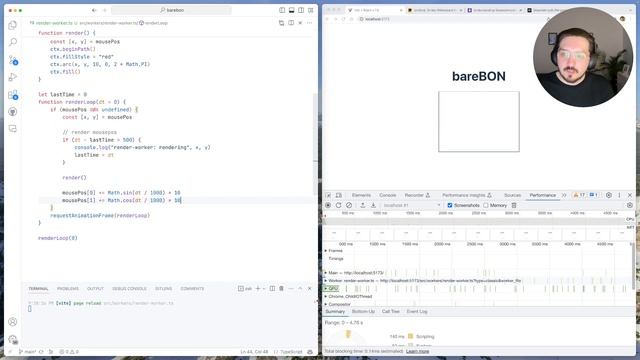Viewport: 640px width, 360px height.
Task: Expand the Compositor track
Action: coord(326,304)
